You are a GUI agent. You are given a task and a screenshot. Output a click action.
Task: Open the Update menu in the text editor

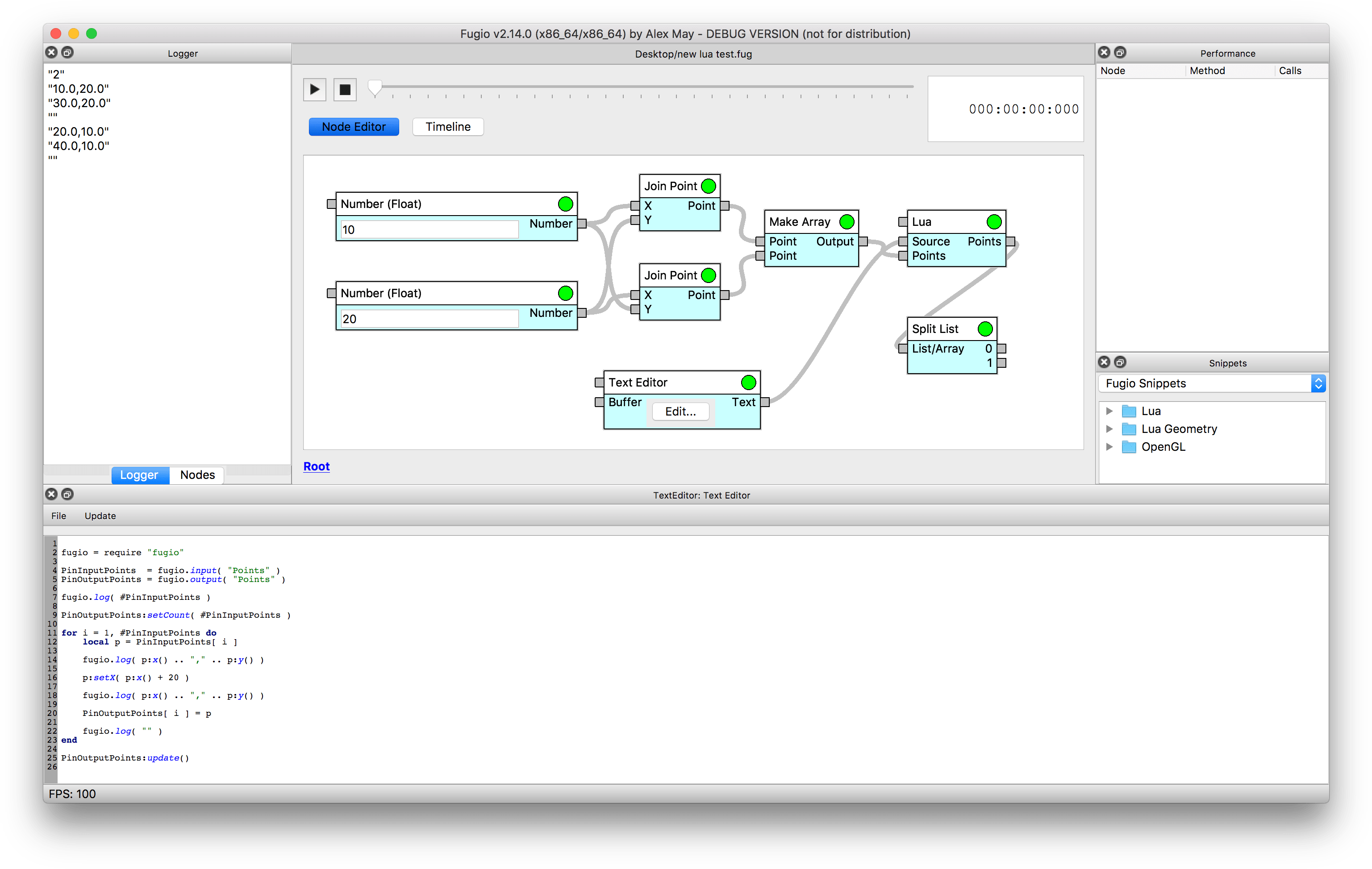coord(100,516)
